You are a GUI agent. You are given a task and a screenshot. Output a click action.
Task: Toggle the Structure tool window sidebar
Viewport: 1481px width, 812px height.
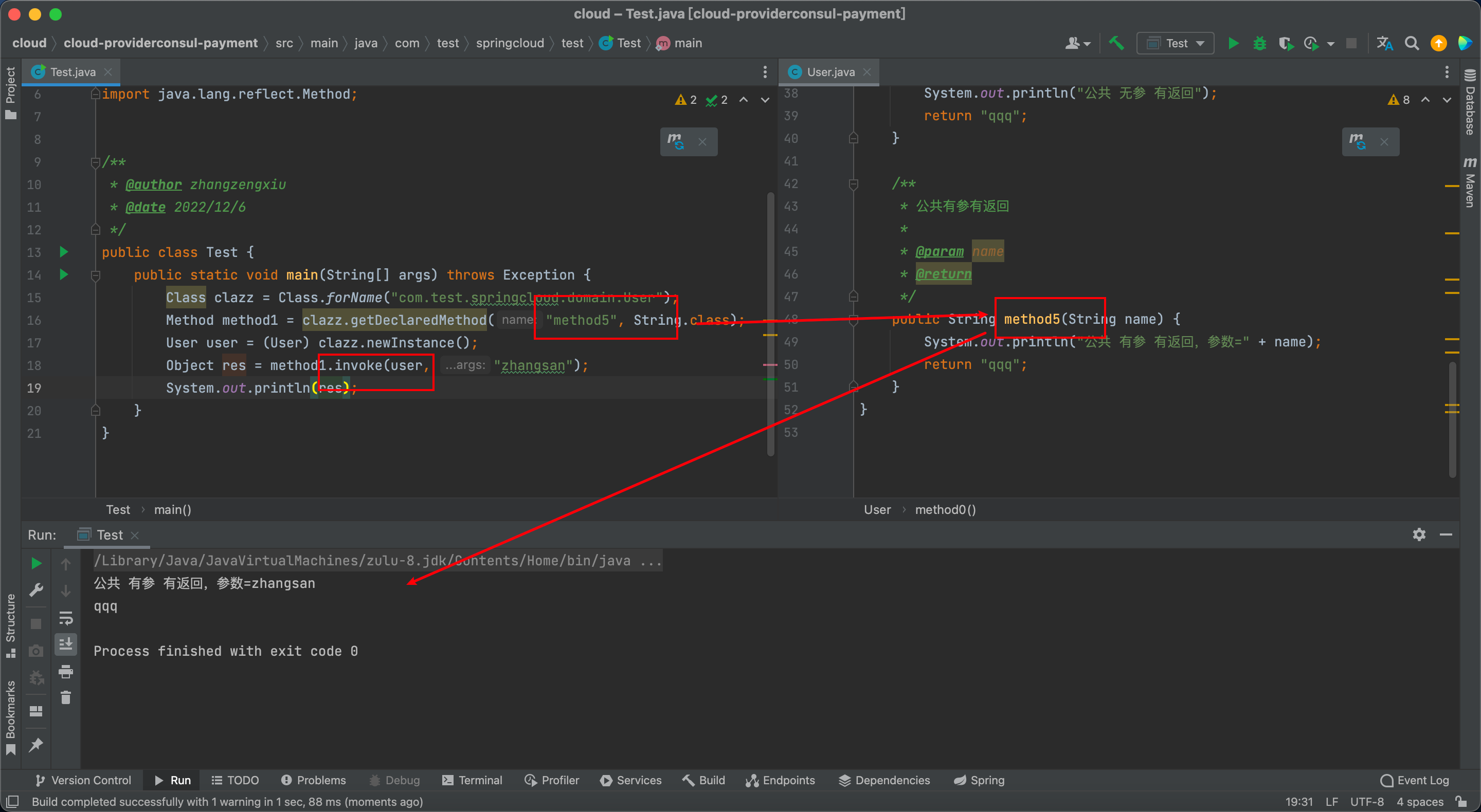click(10, 626)
